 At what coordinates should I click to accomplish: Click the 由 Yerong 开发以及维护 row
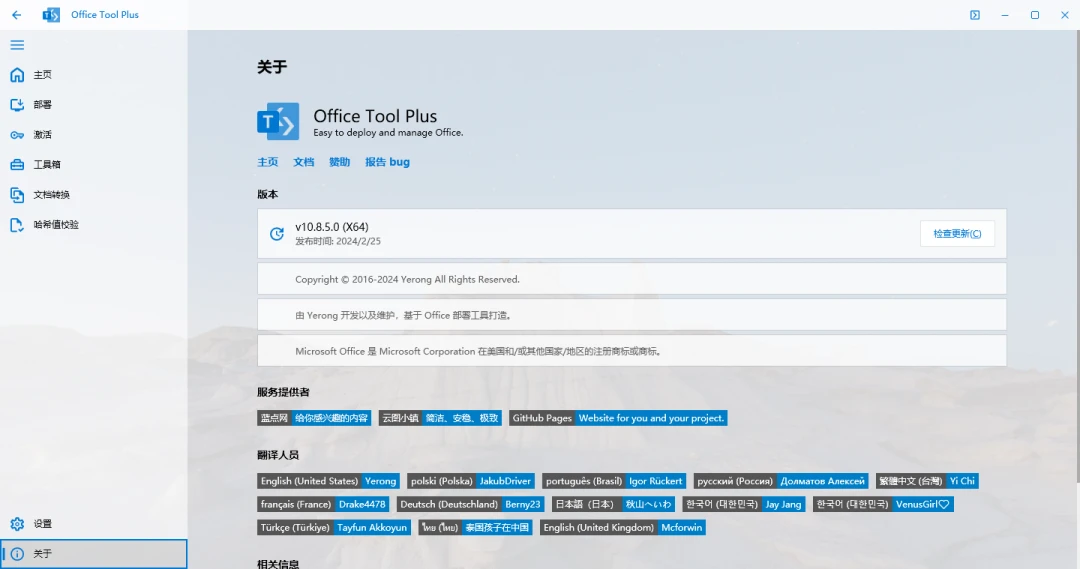click(x=632, y=315)
